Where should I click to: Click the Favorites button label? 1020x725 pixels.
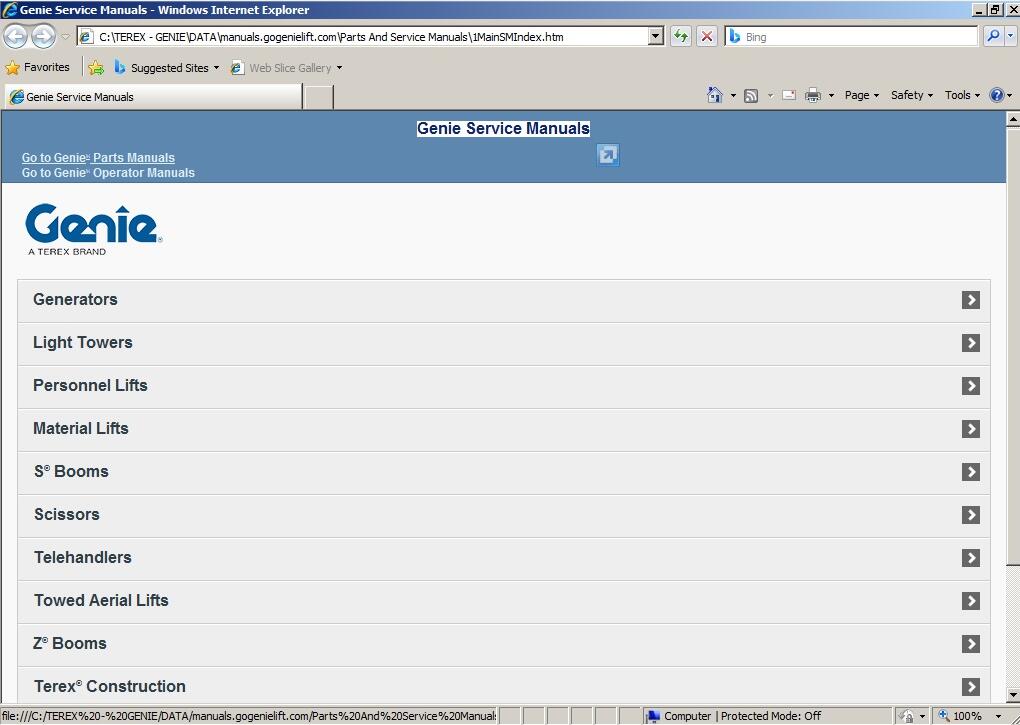click(46, 67)
